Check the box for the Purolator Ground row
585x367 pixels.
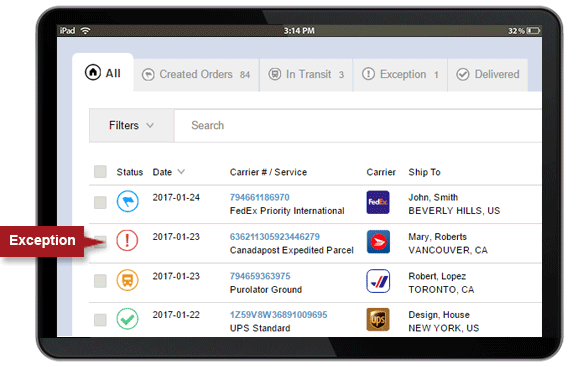(x=100, y=281)
